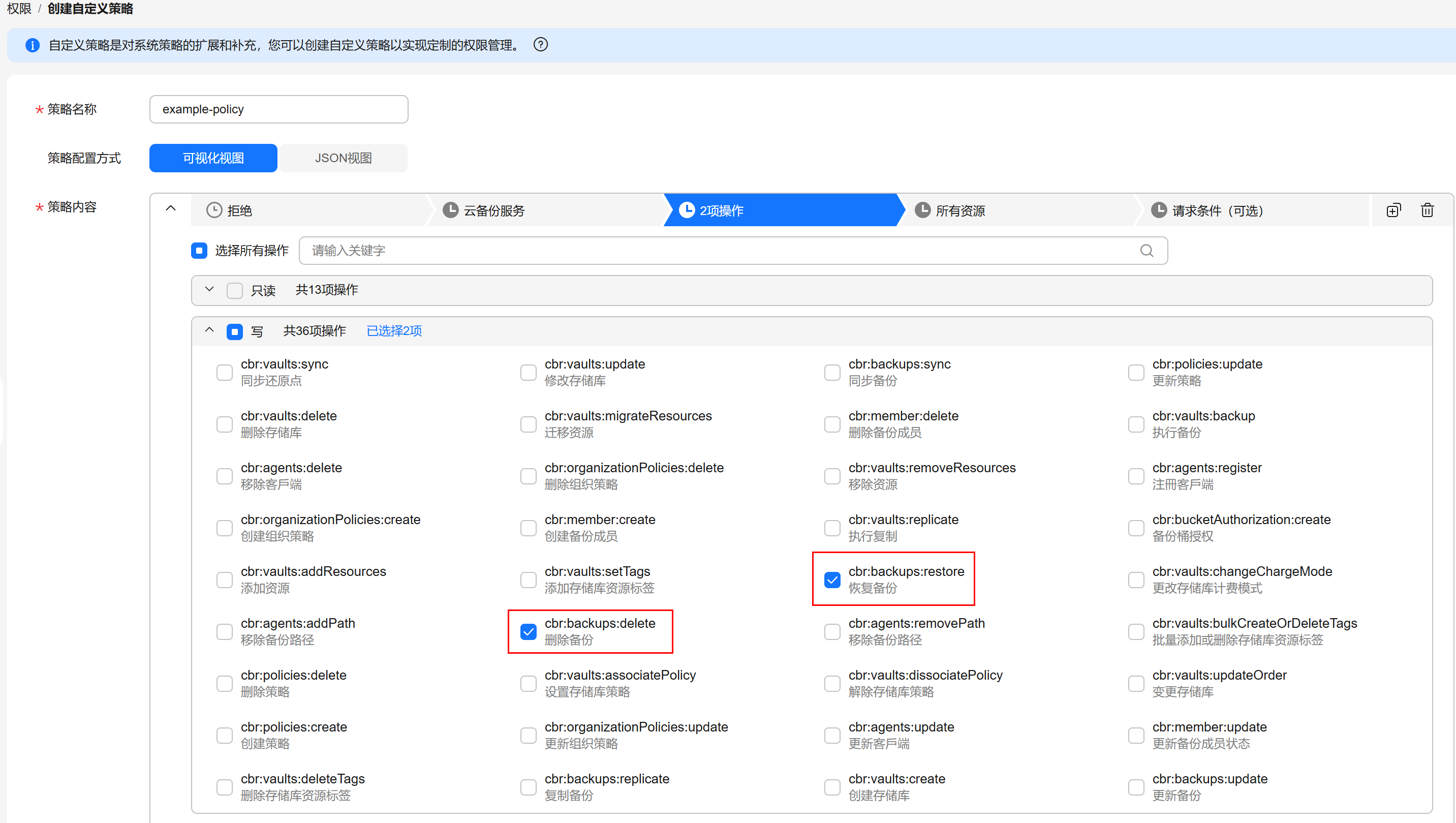Screen dimensions: 1456x823
Task: Check cbr:backups:sync checkbox
Action: (x=832, y=373)
